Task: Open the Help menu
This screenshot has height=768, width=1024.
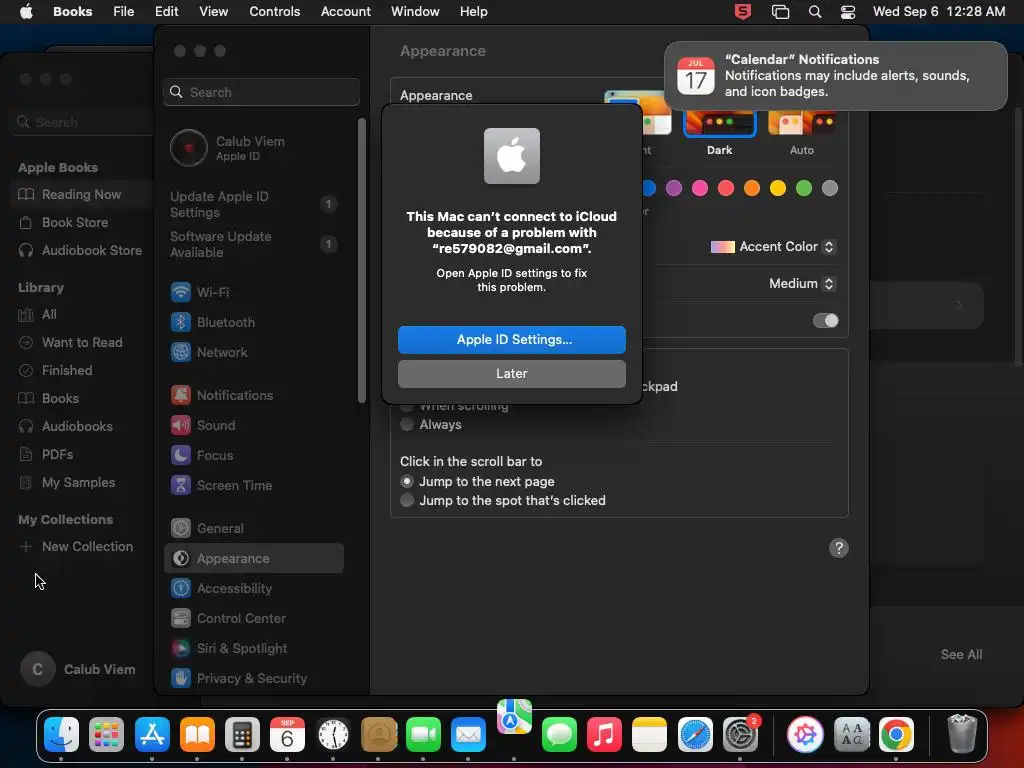Action: 473,12
